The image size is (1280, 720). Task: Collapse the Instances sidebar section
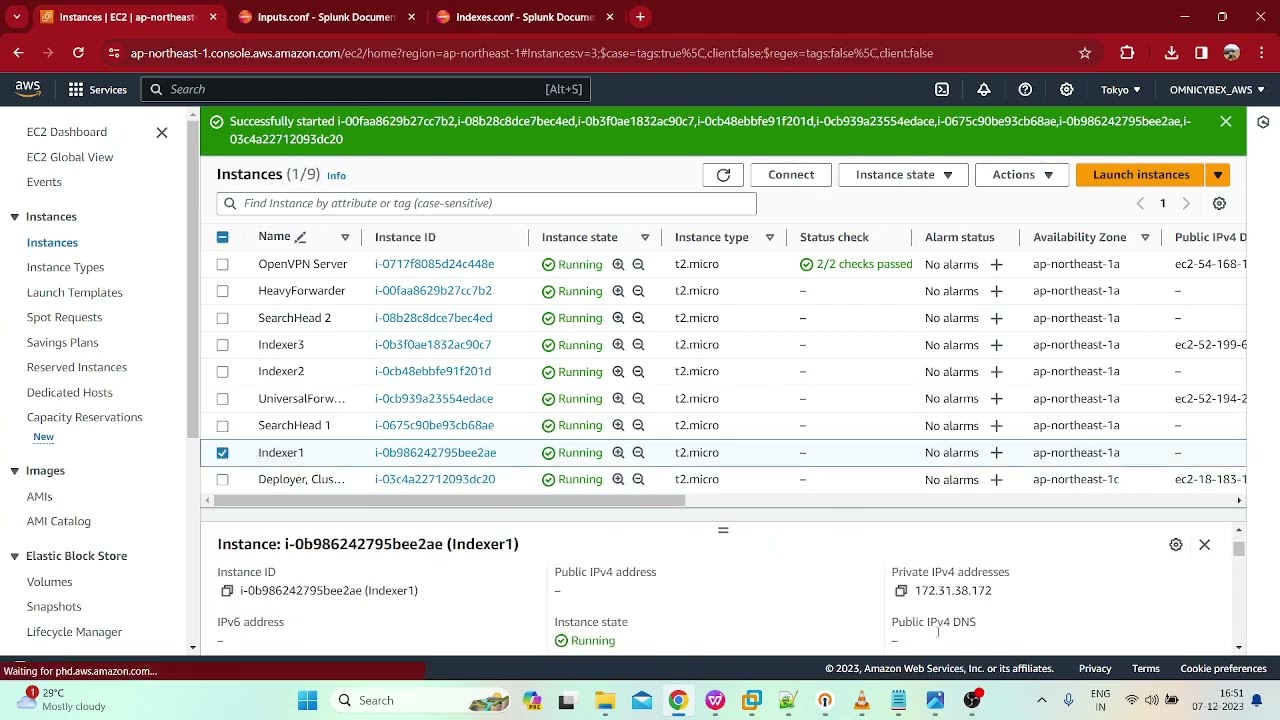[15, 217]
